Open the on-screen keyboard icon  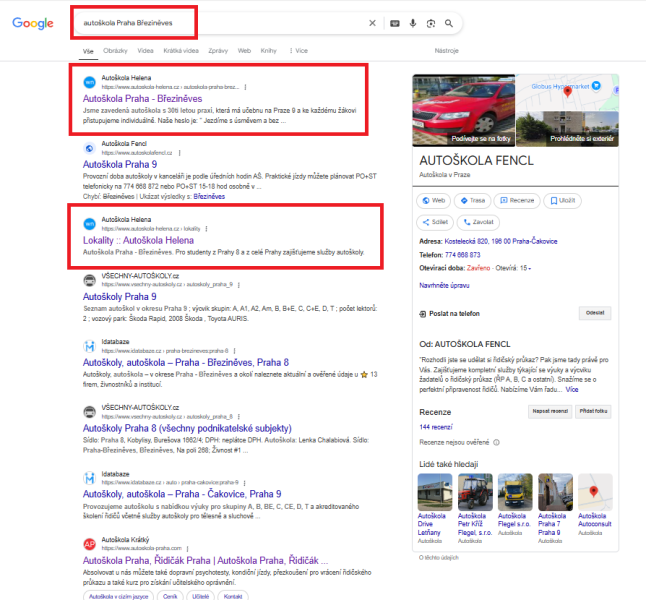[x=395, y=23]
